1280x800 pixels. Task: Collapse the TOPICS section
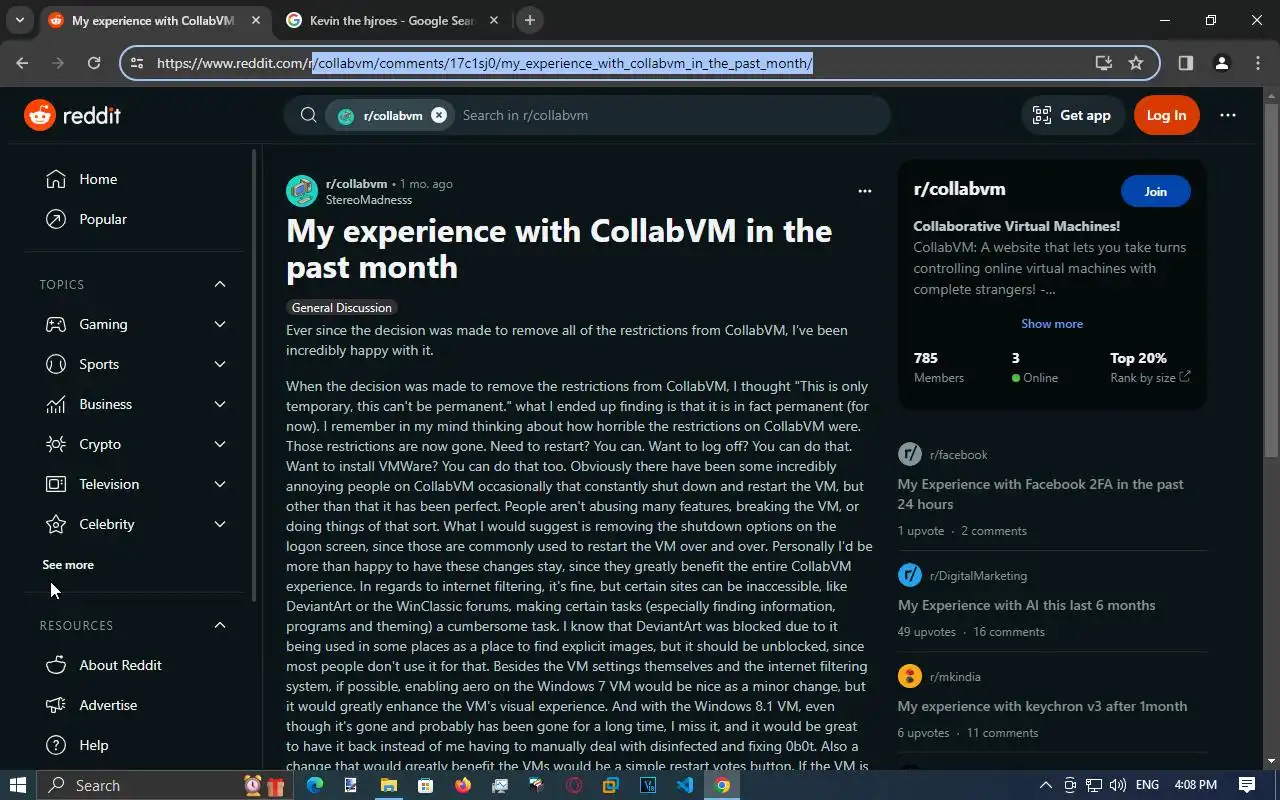(220, 284)
